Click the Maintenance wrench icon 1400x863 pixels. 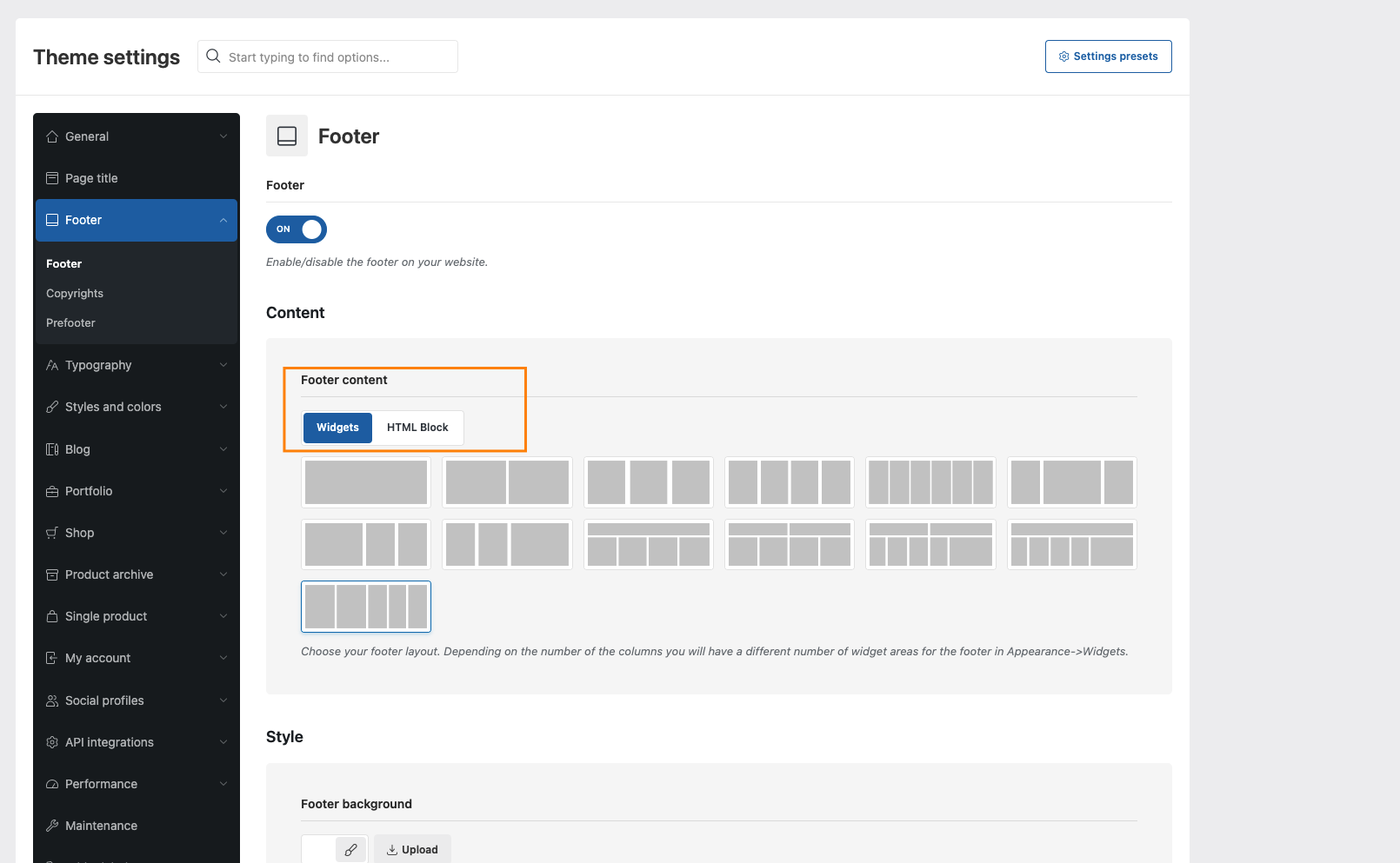(52, 826)
